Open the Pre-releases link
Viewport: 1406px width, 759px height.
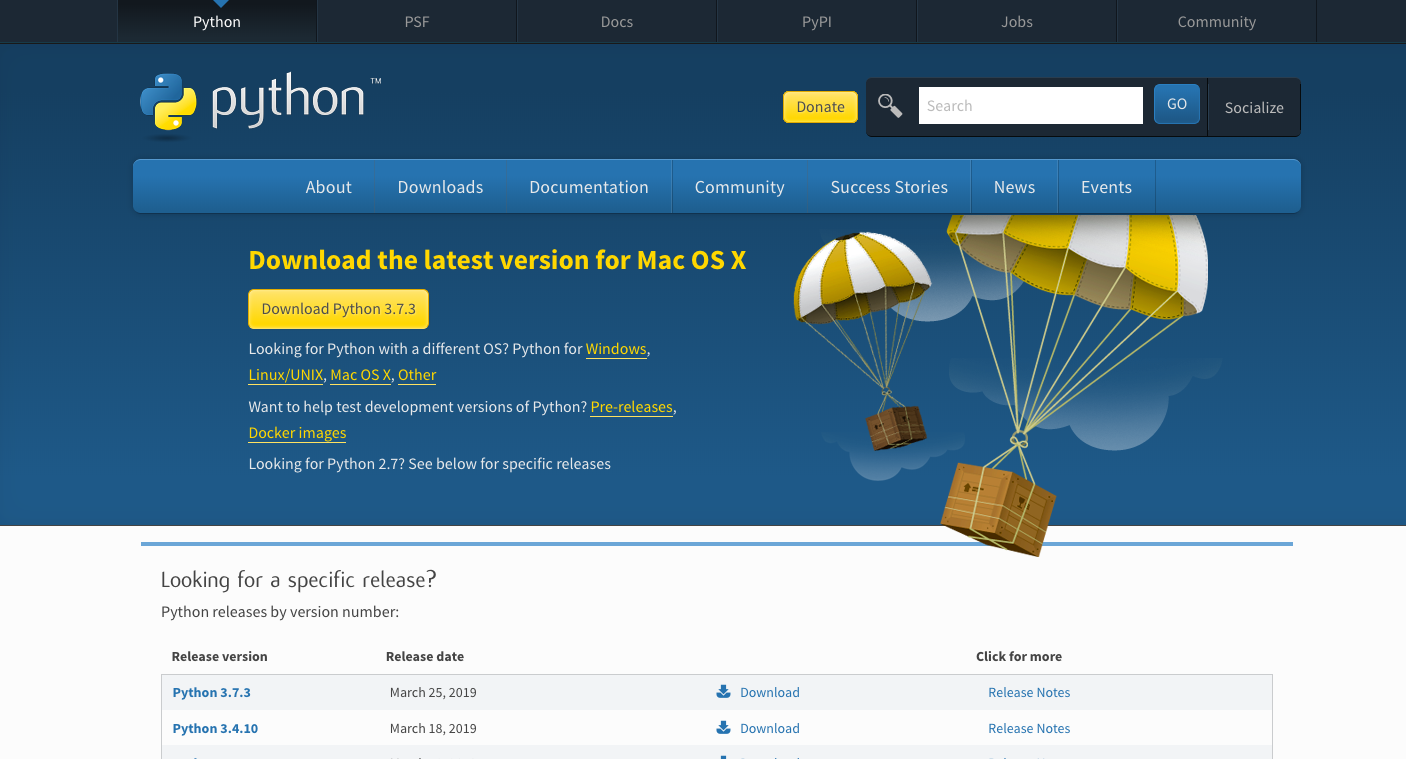click(x=632, y=407)
